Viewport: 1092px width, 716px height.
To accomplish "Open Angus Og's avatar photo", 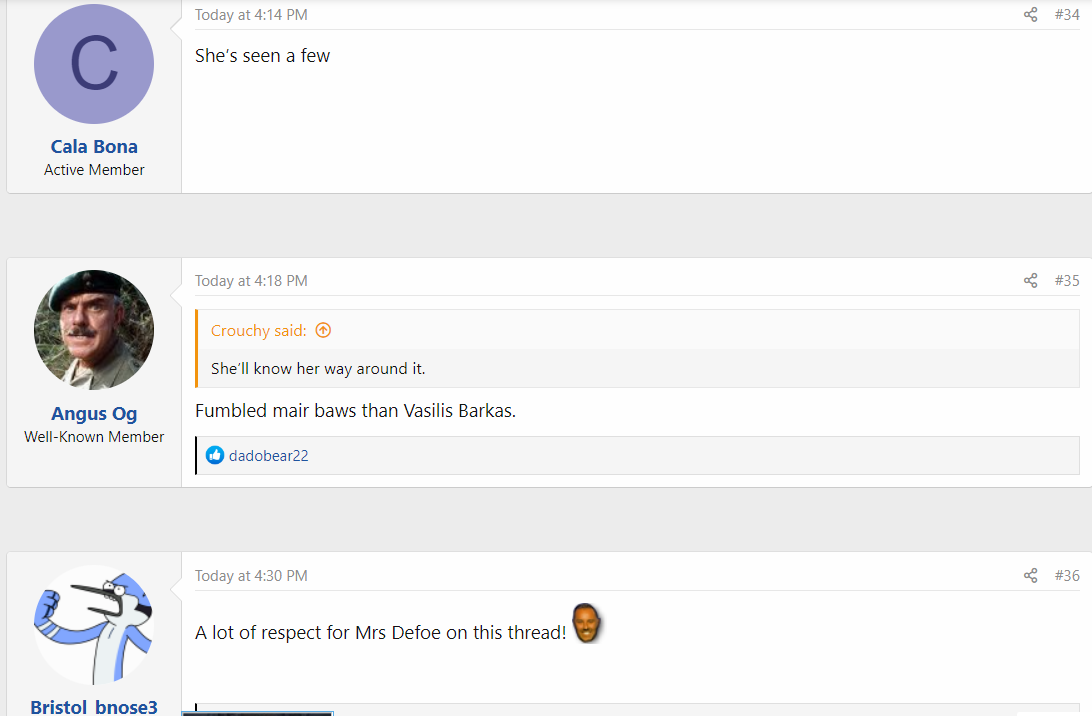I will 94,330.
